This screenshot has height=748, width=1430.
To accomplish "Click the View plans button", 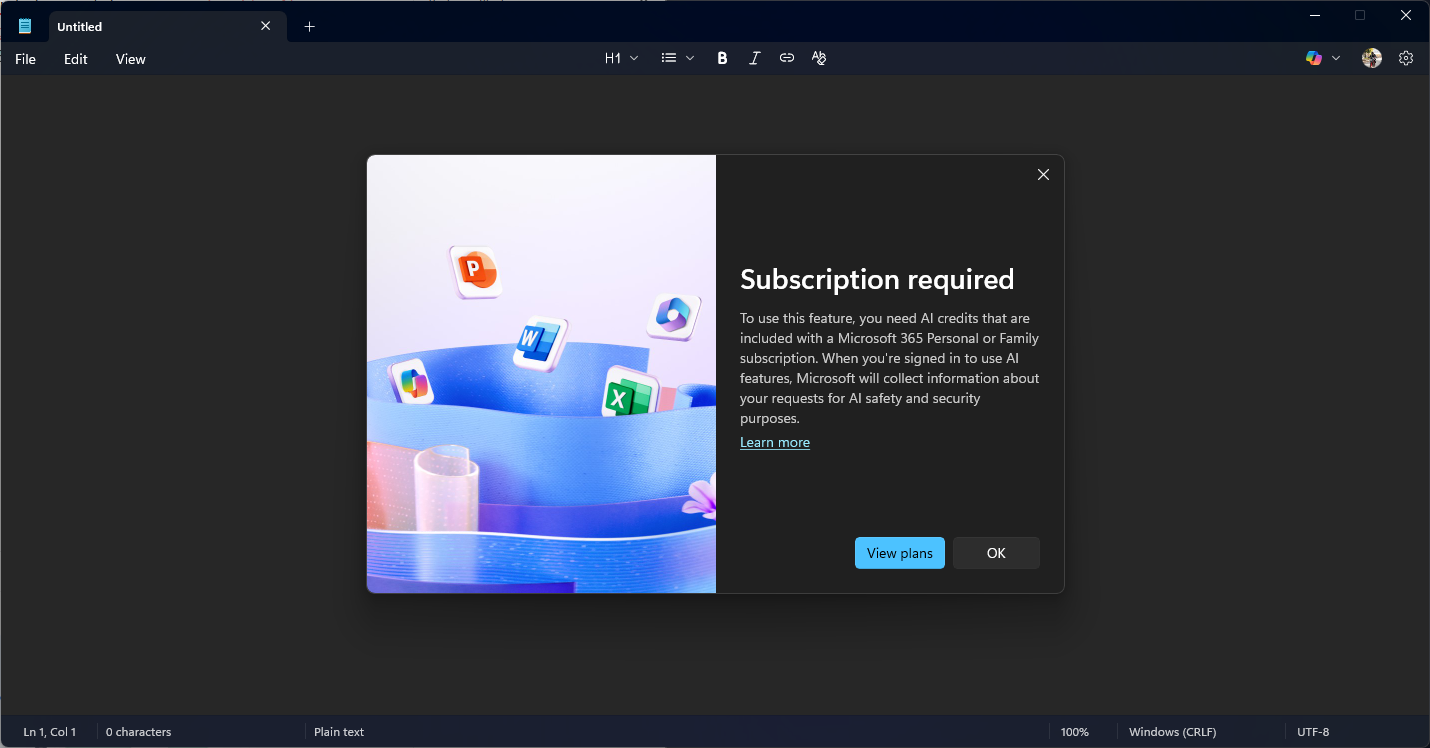I will pyautogui.click(x=899, y=553).
